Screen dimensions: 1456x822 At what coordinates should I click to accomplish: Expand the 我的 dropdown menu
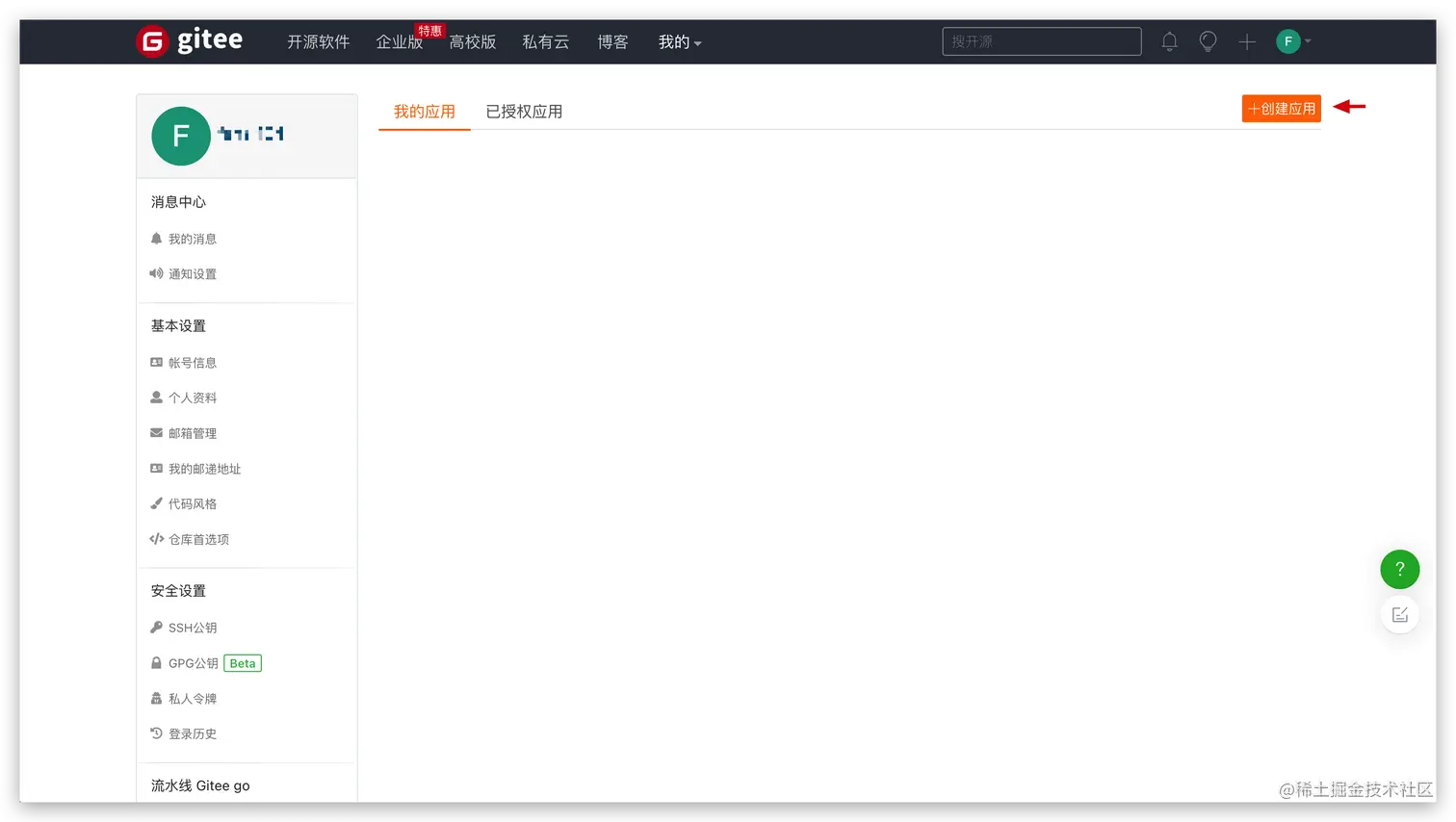680,41
